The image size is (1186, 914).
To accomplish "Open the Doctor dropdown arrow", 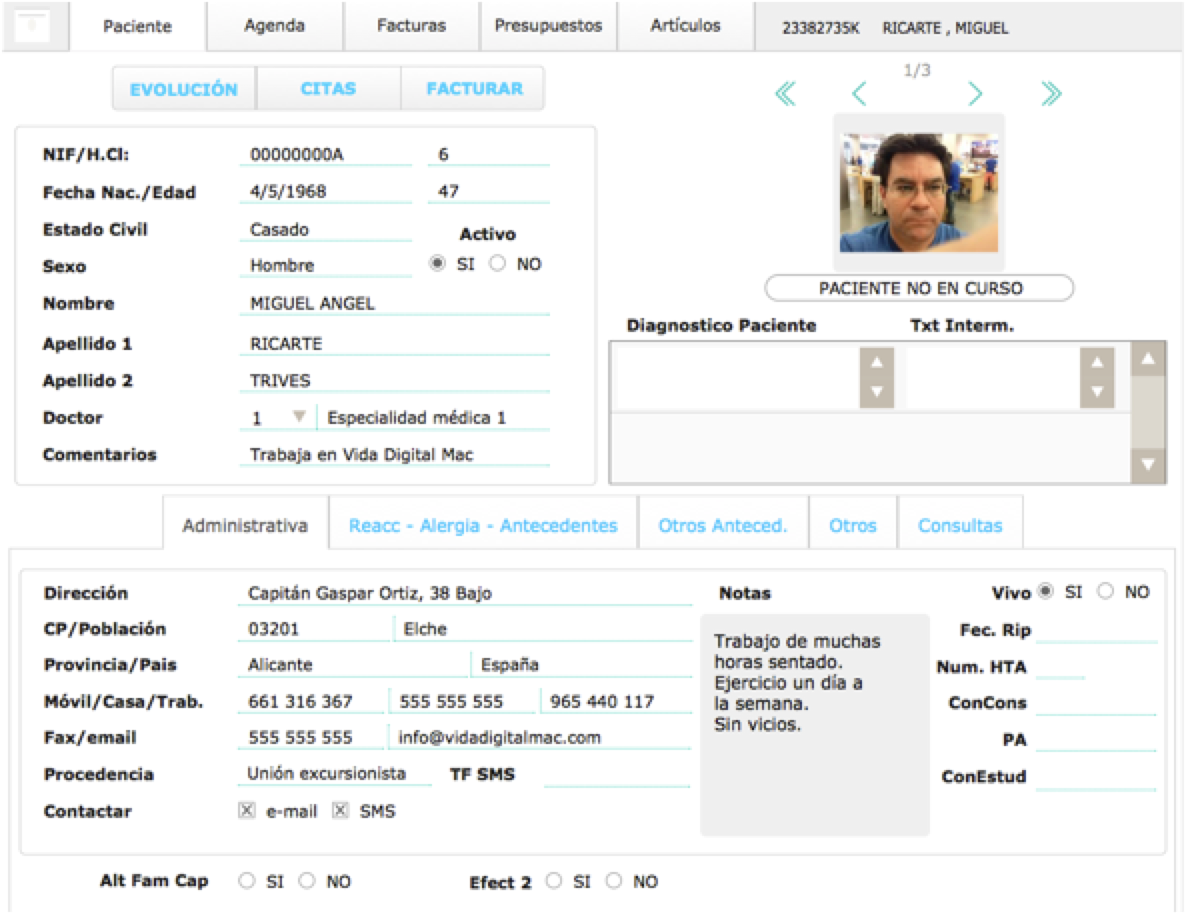I will point(298,417).
